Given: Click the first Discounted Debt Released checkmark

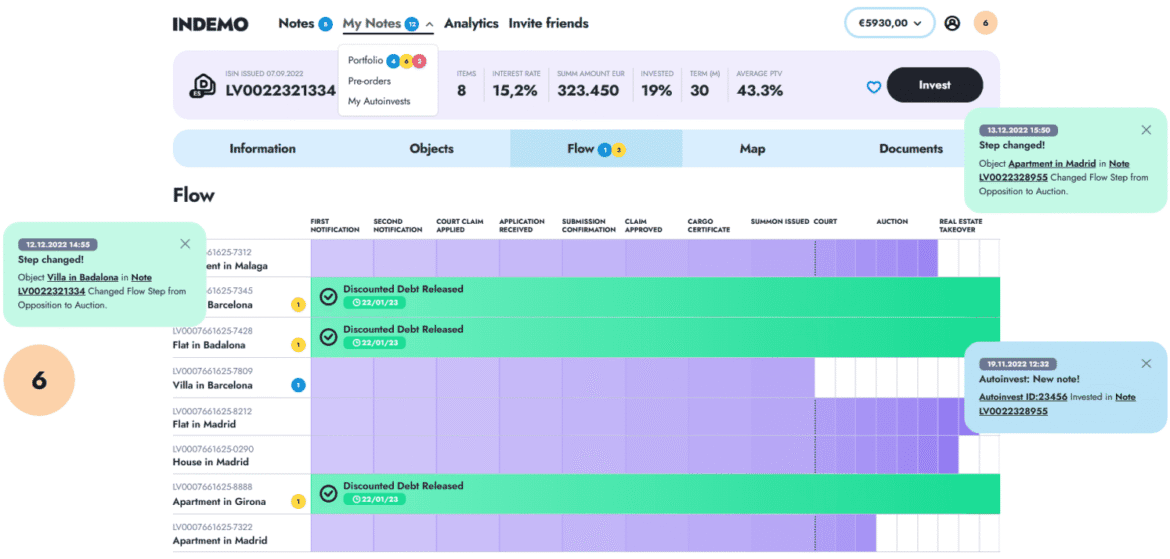Looking at the screenshot, I should [x=328, y=297].
